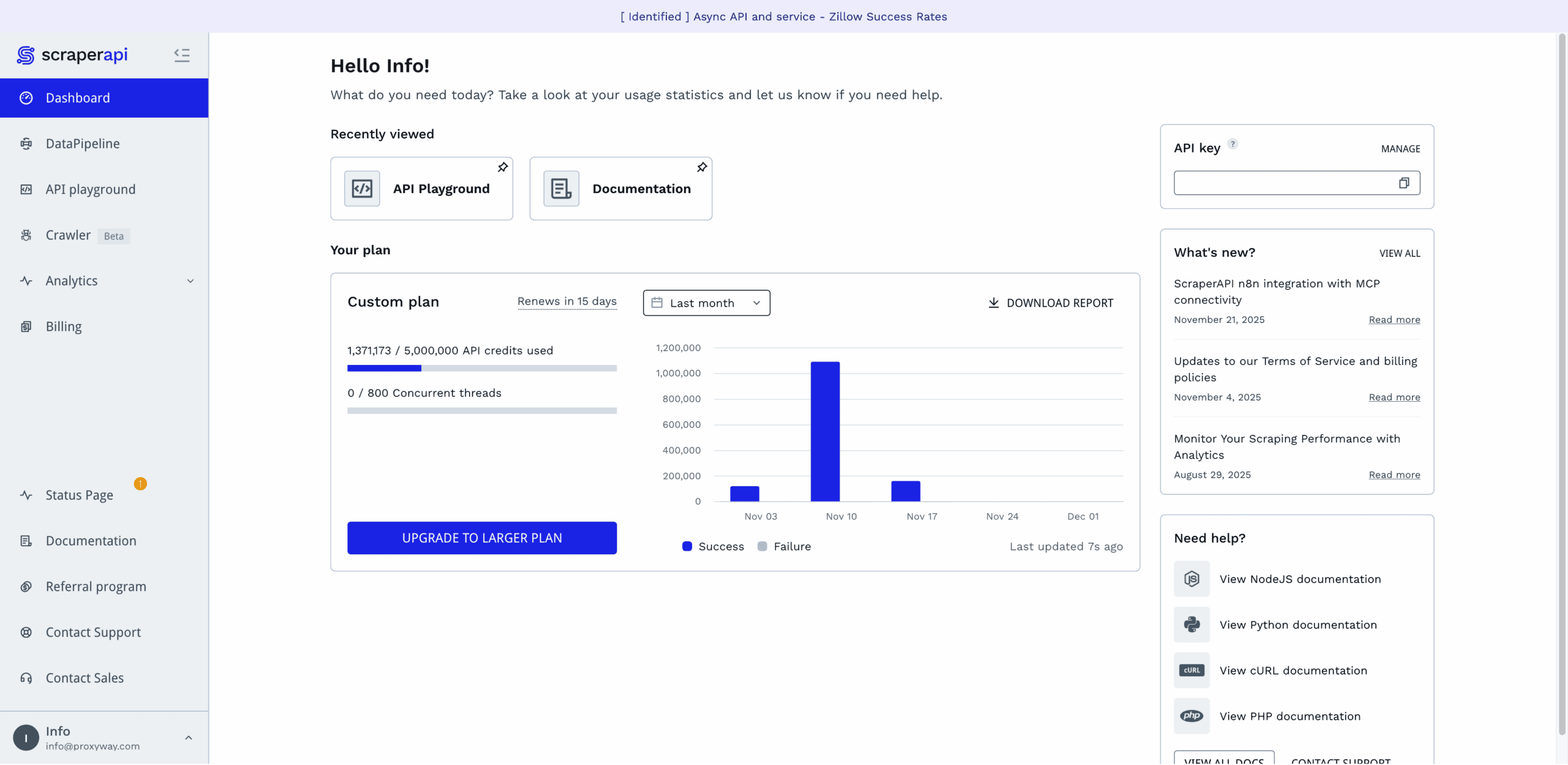Click the API key help question mark icon
1568x765 pixels.
[x=1233, y=144]
